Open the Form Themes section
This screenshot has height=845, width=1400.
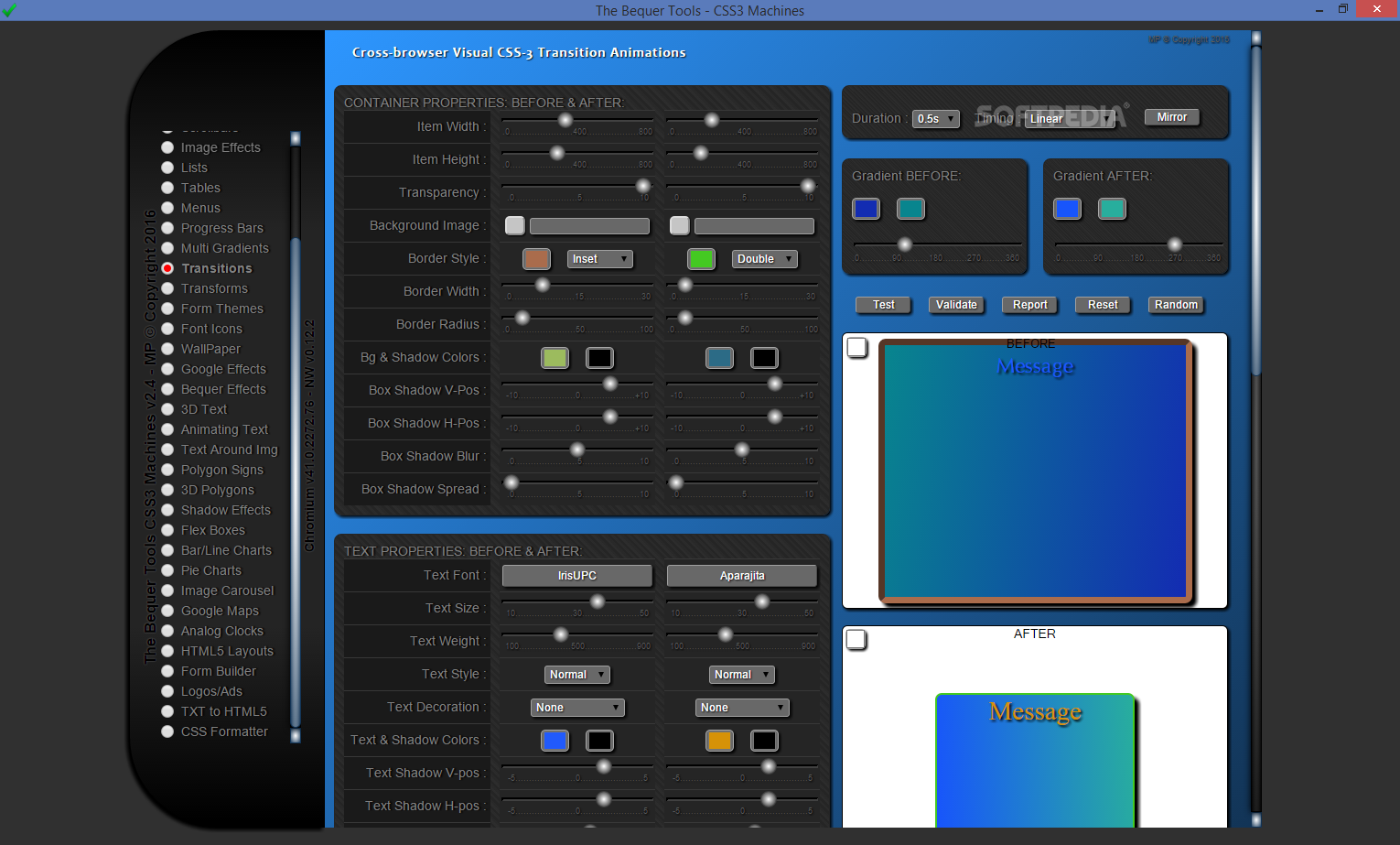tap(221, 309)
